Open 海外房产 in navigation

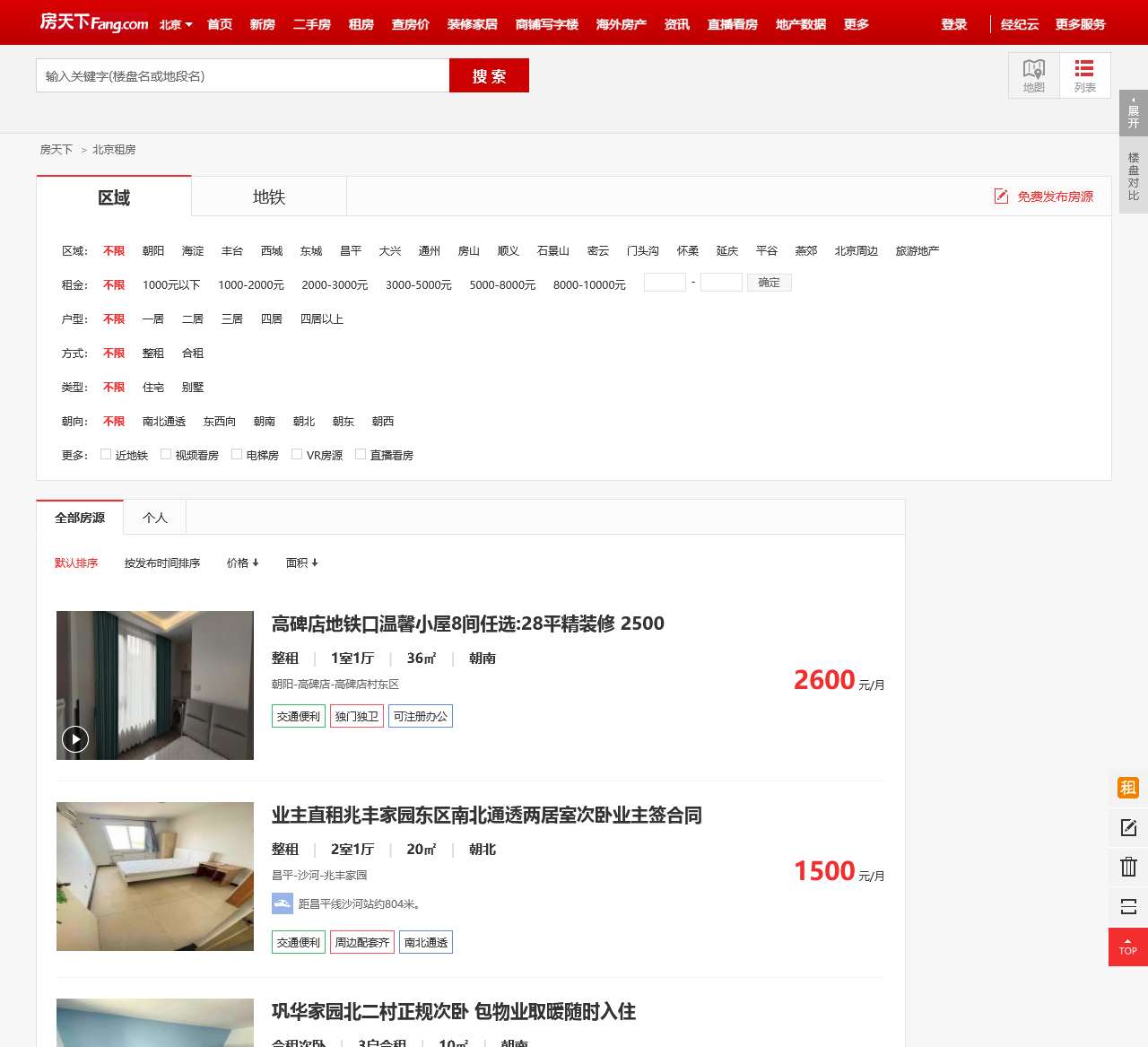(x=622, y=24)
